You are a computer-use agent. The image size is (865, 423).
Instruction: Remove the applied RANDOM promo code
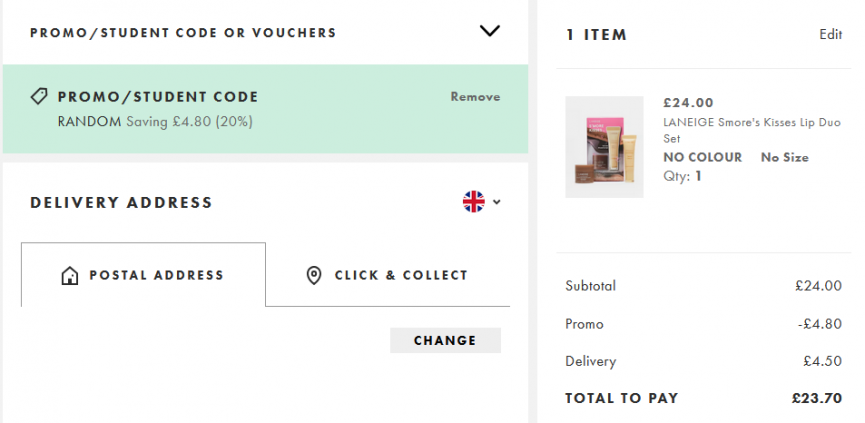[475, 97]
